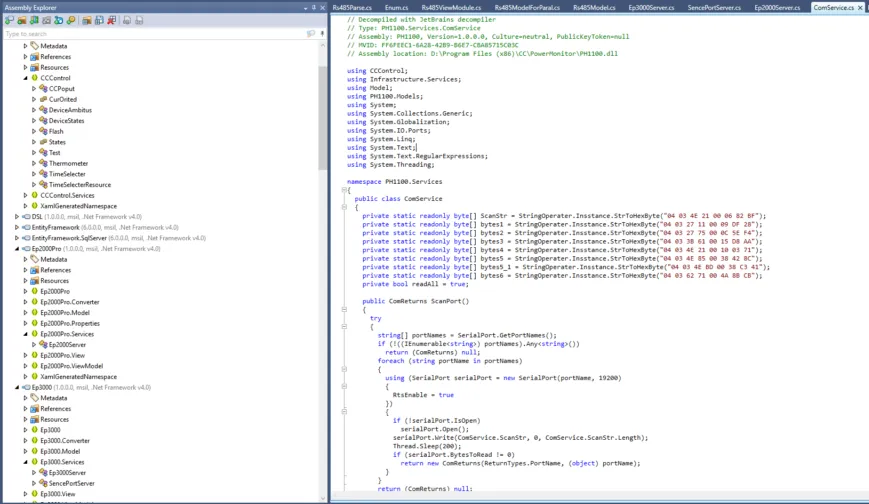Click the search options icon in search box
The height and width of the screenshot is (504, 869).
click(x=311, y=34)
